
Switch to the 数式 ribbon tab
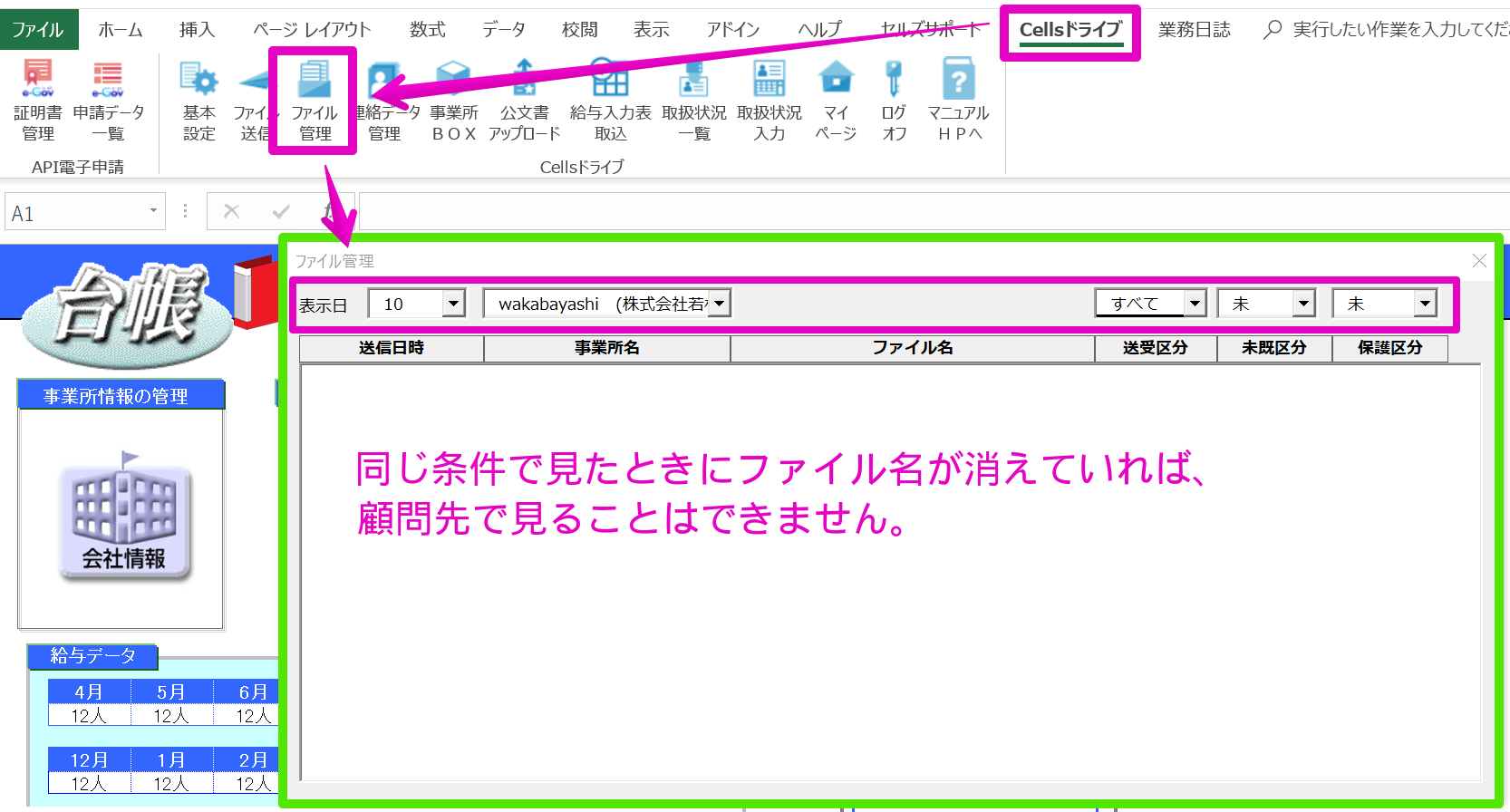[x=428, y=29]
